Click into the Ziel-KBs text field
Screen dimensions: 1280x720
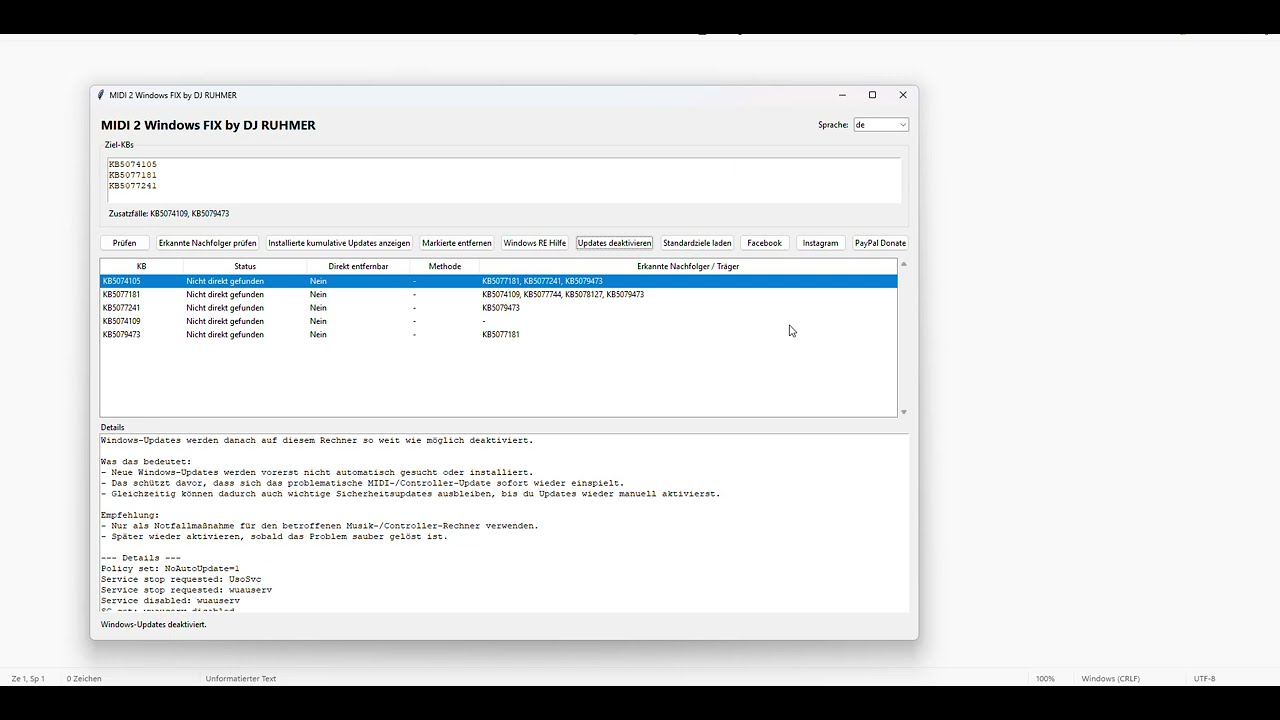click(504, 180)
